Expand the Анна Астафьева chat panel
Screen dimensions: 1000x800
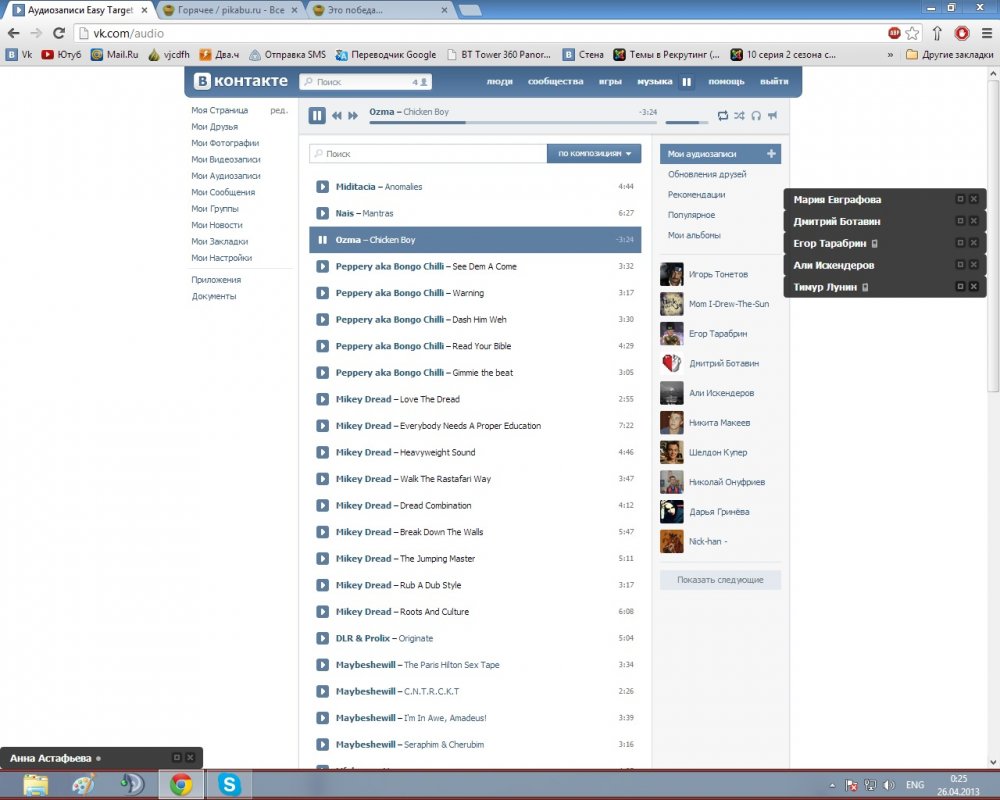[x=177, y=758]
